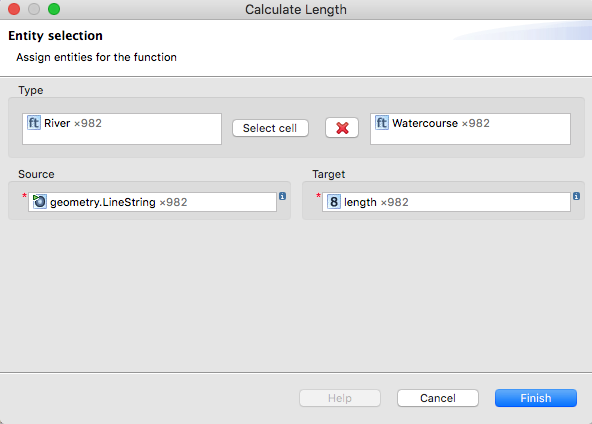Click the geometry.LineString geometry icon
Viewport: 592px width, 424px height.
click(39, 202)
